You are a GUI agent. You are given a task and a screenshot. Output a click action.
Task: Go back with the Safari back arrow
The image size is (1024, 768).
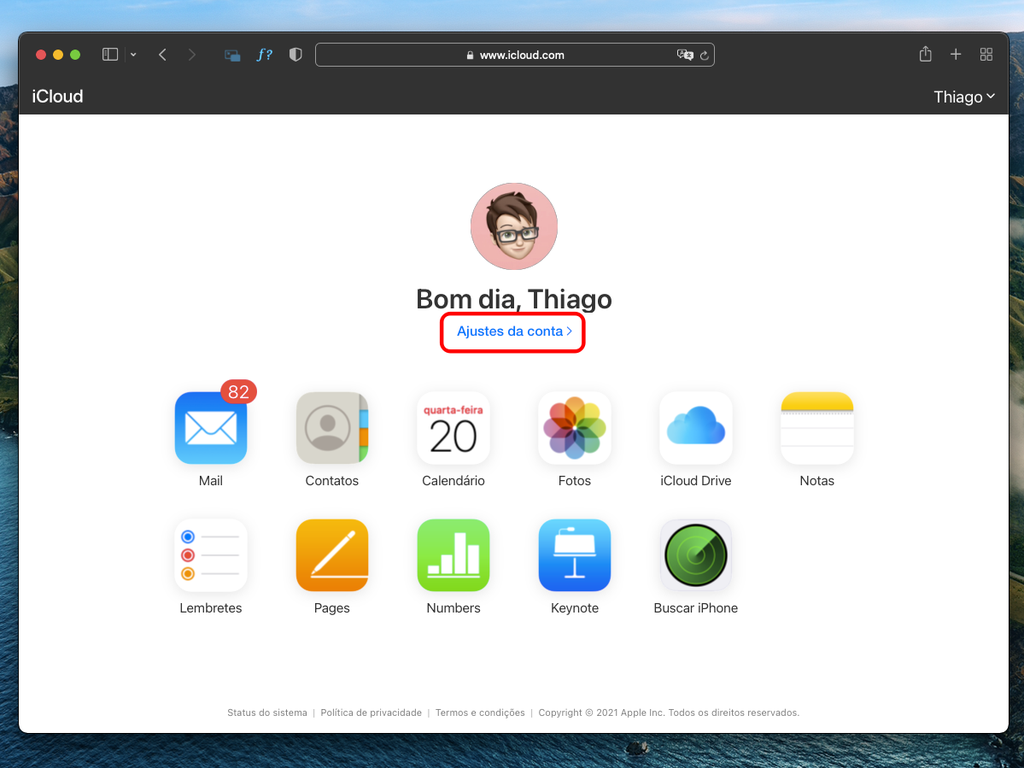click(x=163, y=55)
